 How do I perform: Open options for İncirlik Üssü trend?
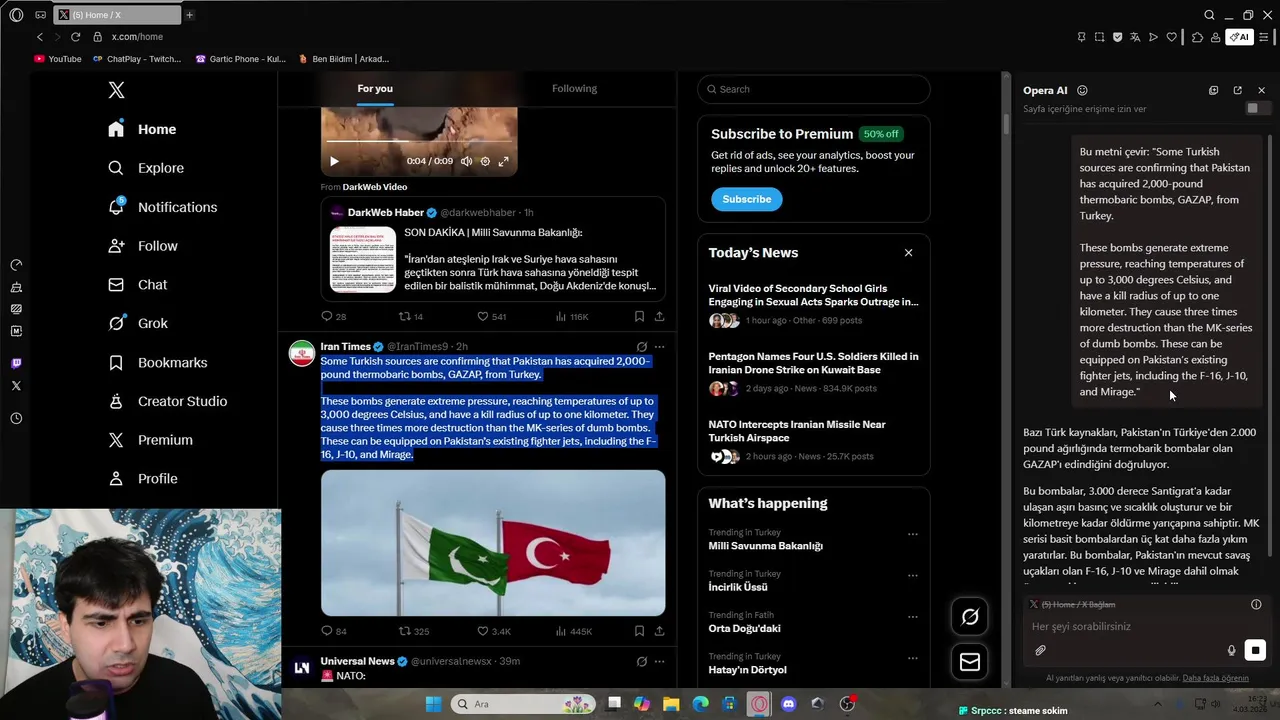tap(912, 576)
